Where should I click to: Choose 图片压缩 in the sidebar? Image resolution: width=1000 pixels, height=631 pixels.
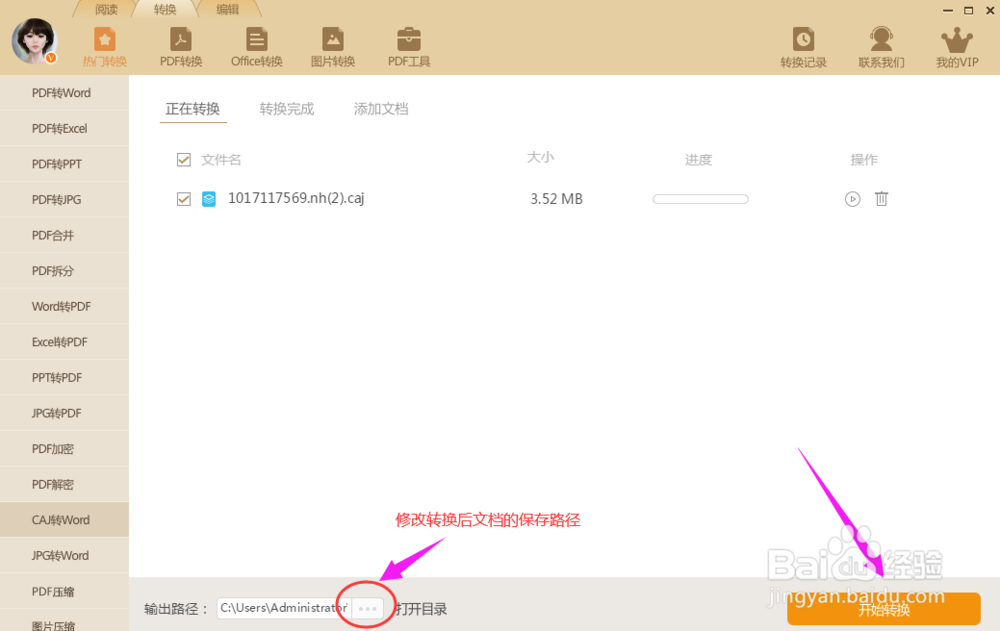click(x=64, y=622)
